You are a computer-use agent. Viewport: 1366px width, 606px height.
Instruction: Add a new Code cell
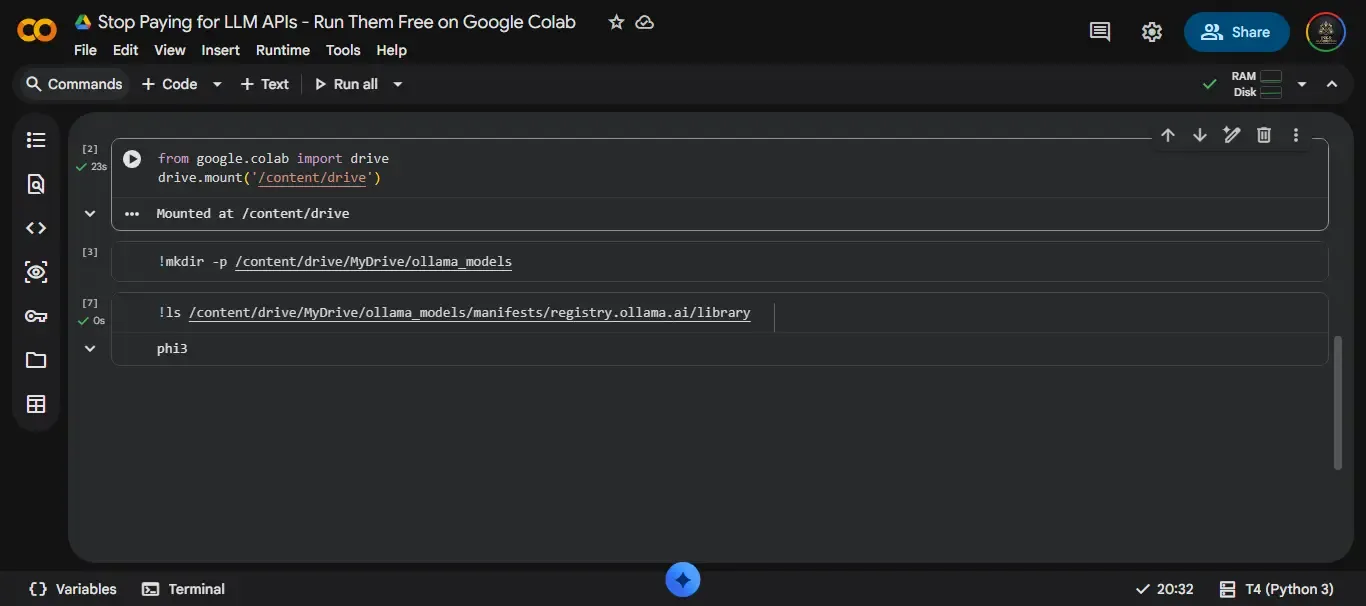[169, 84]
